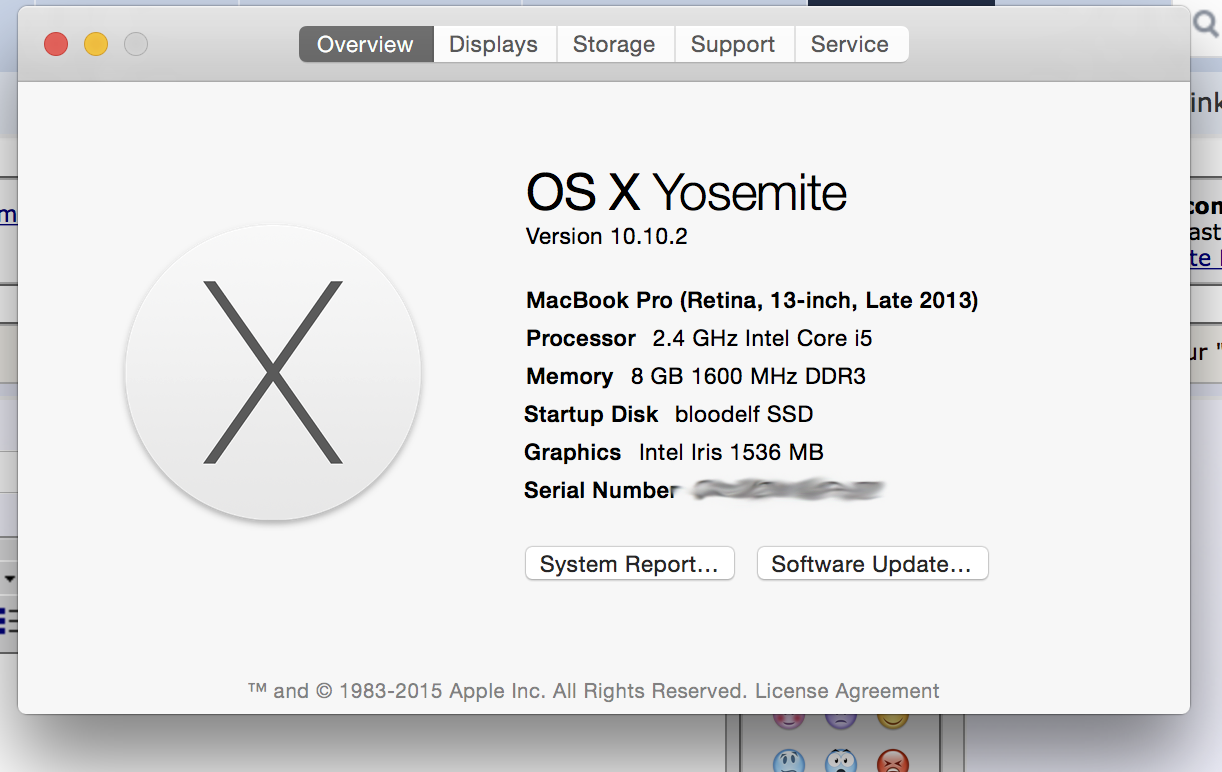The height and width of the screenshot is (772, 1222).
Task: Open the Support tab
Action: pyautogui.click(x=733, y=44)
